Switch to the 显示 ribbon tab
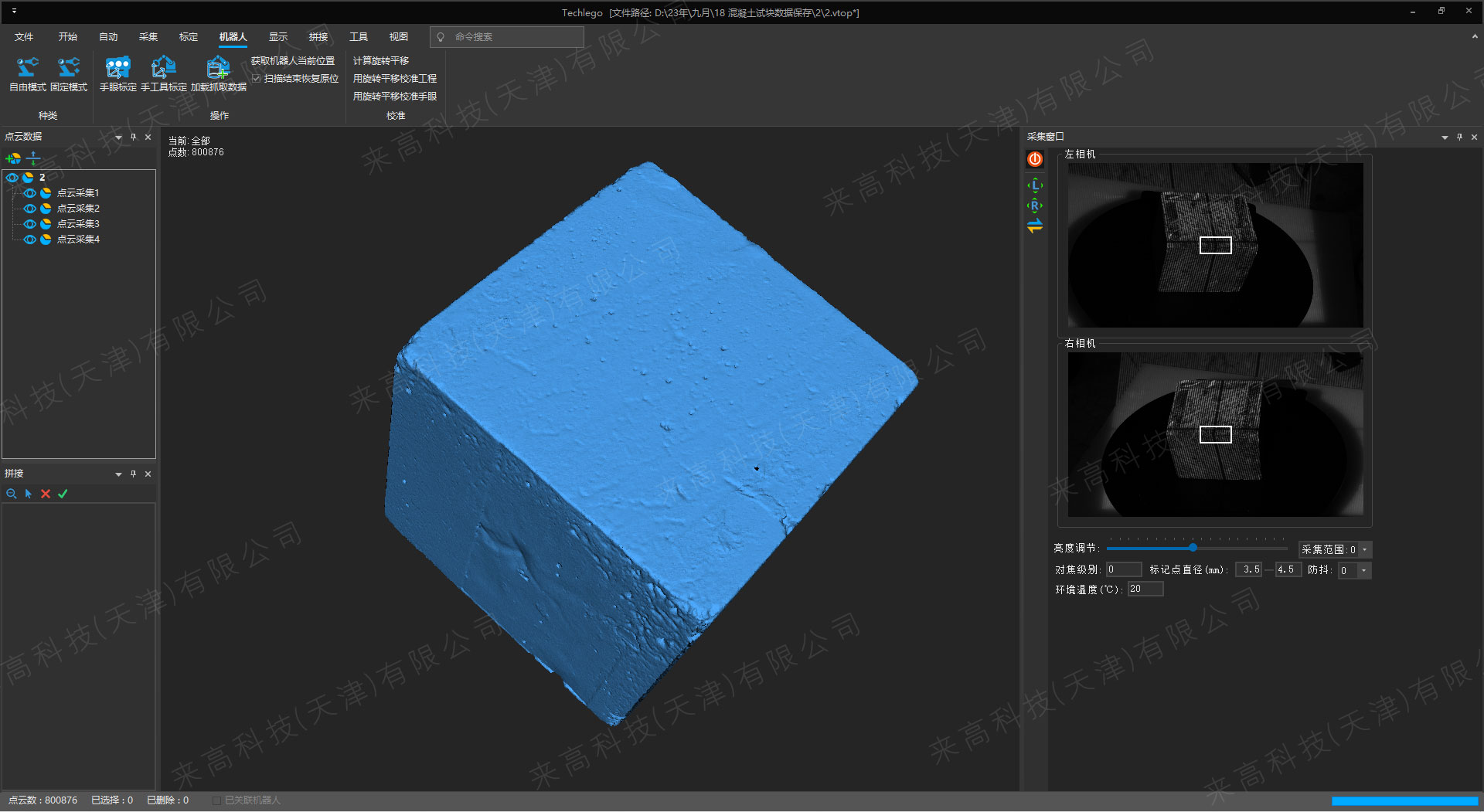 coord(277,37)
